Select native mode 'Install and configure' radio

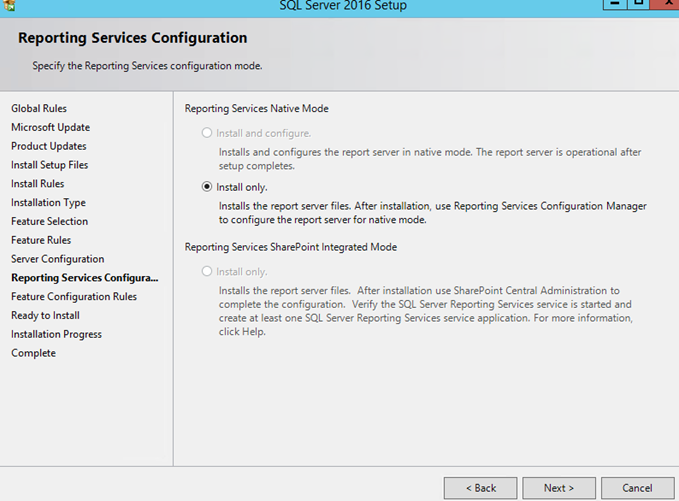coord(207,133)
